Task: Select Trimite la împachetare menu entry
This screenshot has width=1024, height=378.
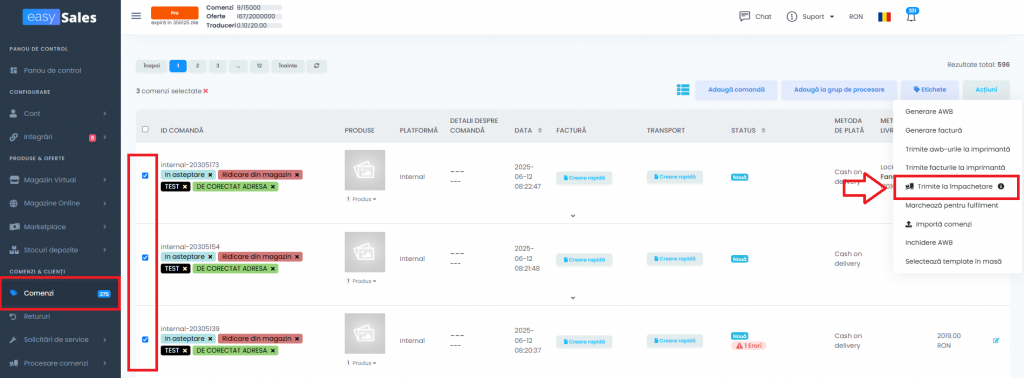Action: (956, 187)
